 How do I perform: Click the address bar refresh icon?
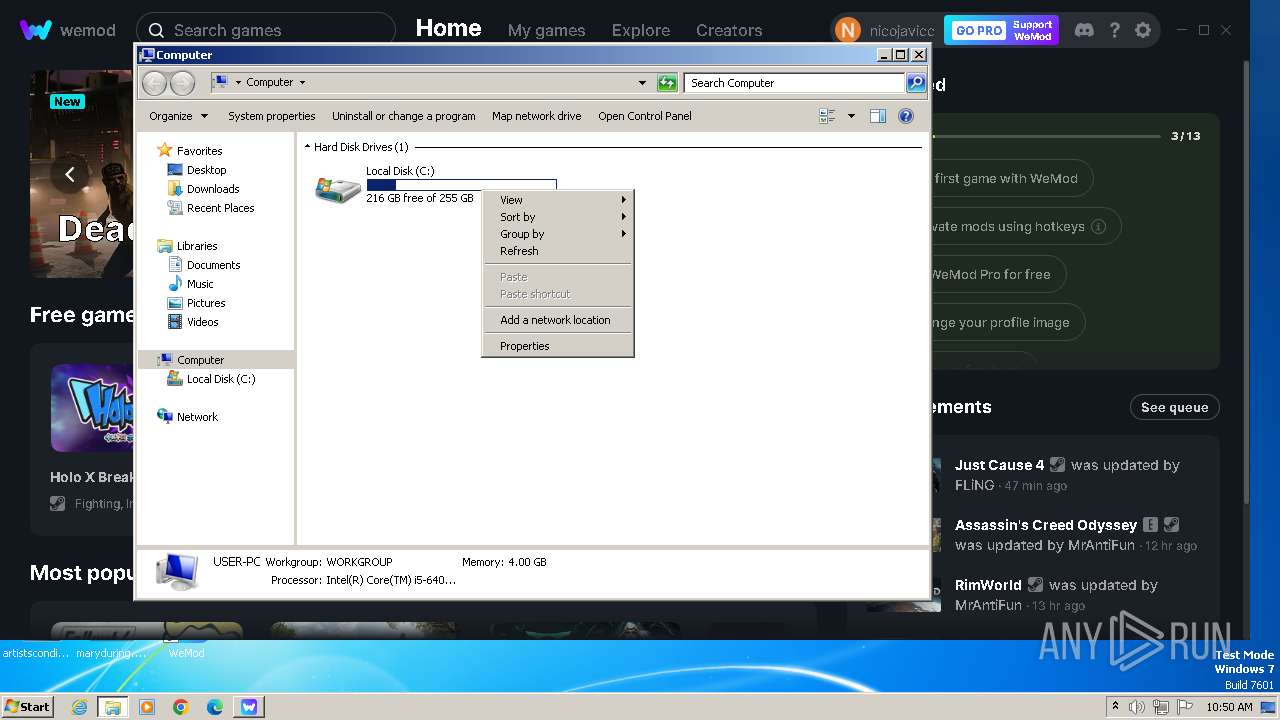click(667, 83)
